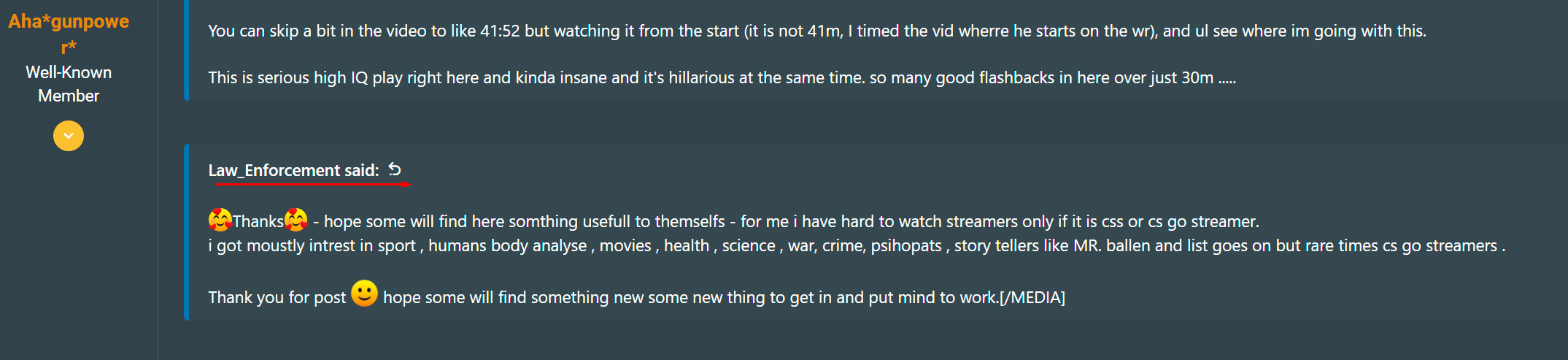Screen dimensions: 1568x360
Task: Click the blue left border of the top quote
Action: 187,50
